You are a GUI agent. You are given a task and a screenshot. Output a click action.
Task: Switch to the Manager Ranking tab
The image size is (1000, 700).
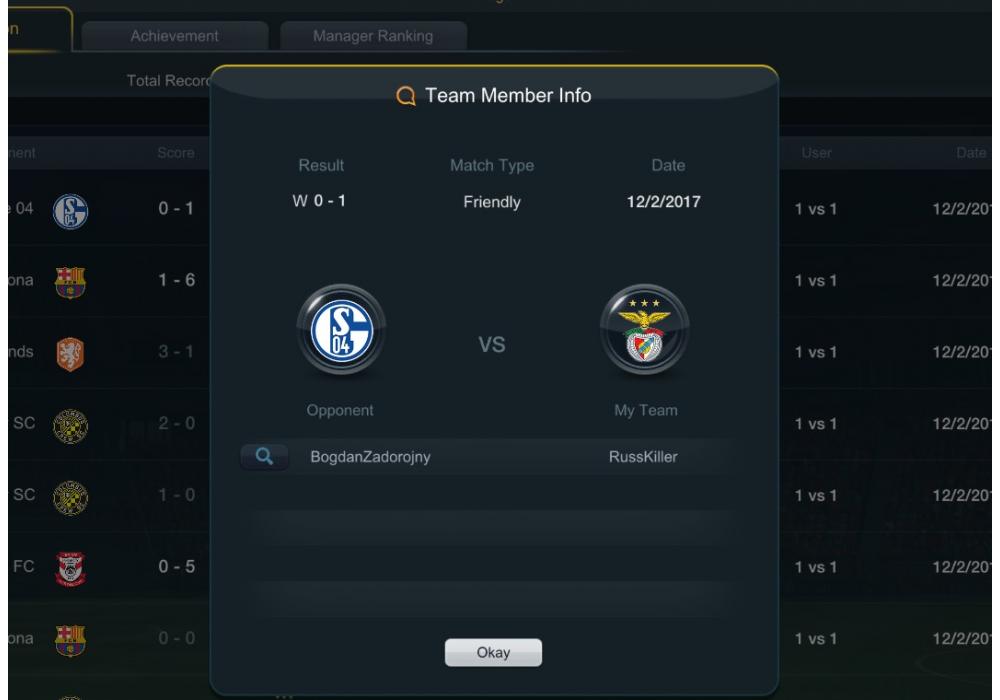coord(373,36)
